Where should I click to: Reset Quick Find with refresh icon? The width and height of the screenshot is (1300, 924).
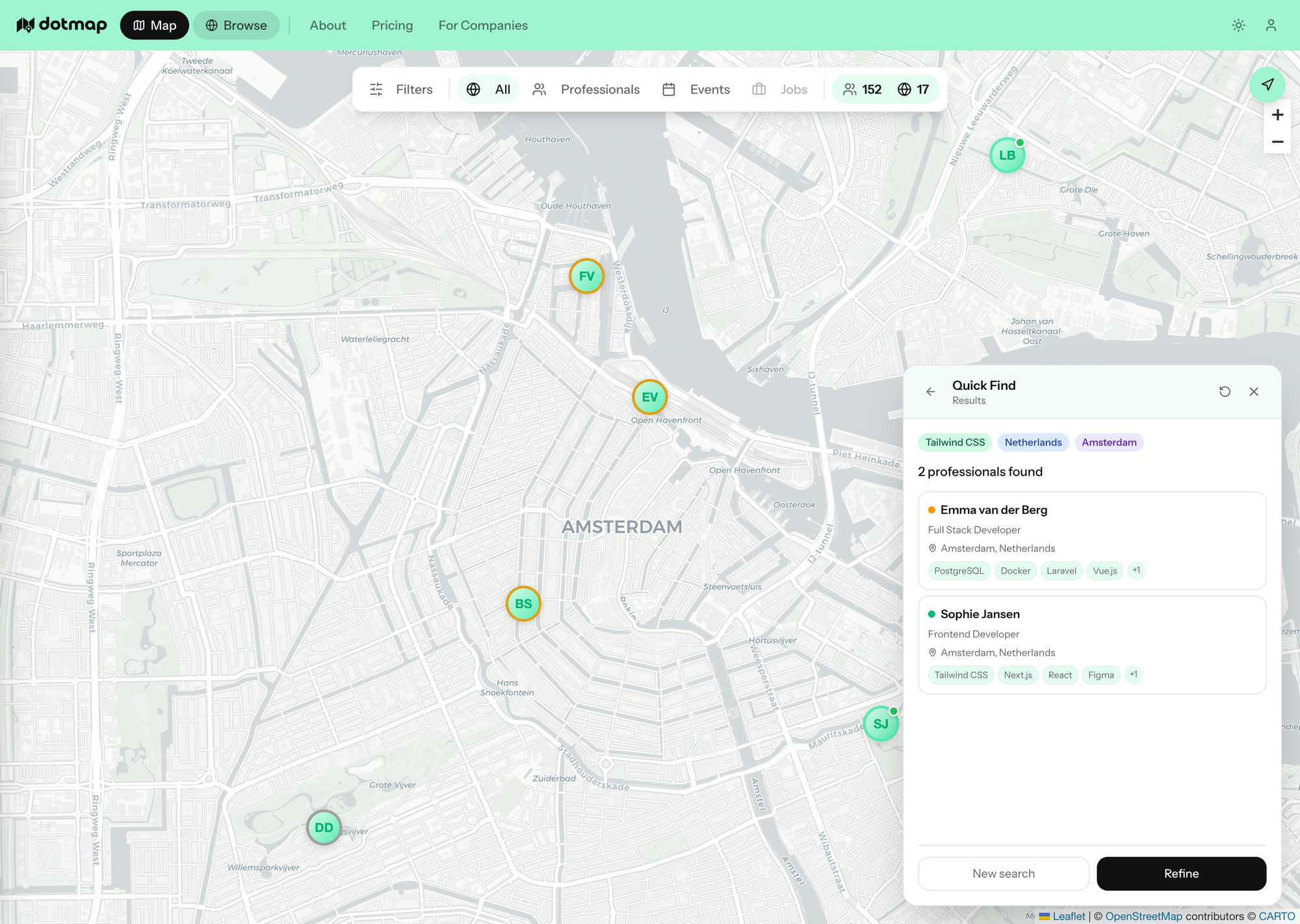point(1225,391)
